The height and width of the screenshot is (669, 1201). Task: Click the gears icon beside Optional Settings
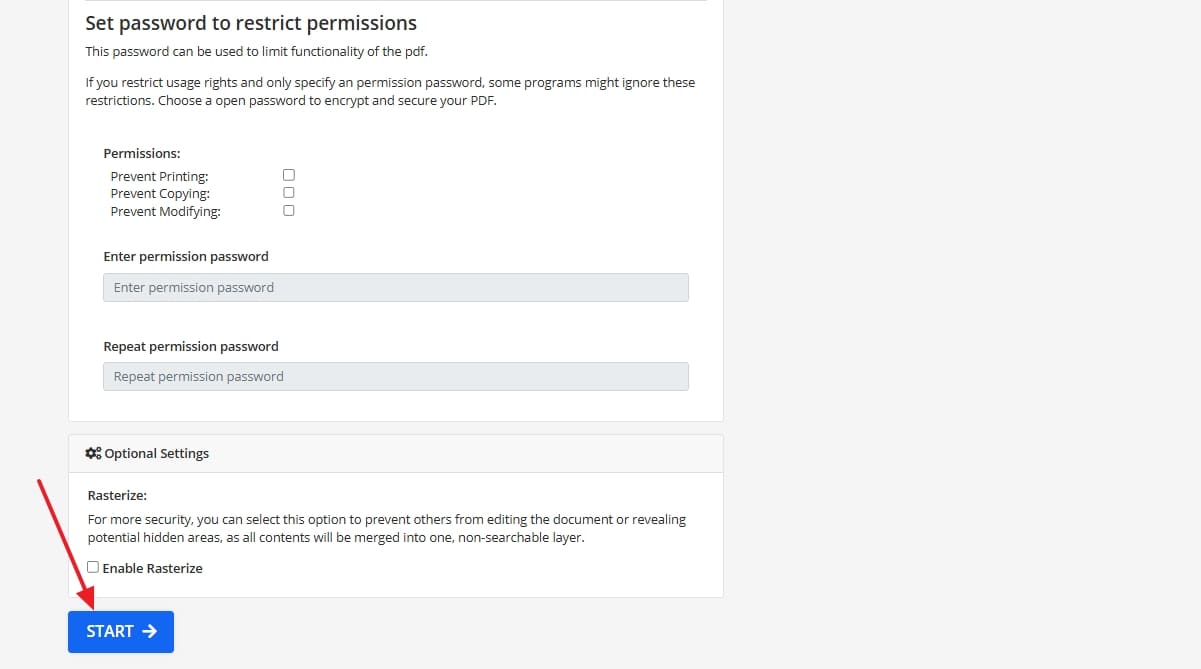coord(93,453)
